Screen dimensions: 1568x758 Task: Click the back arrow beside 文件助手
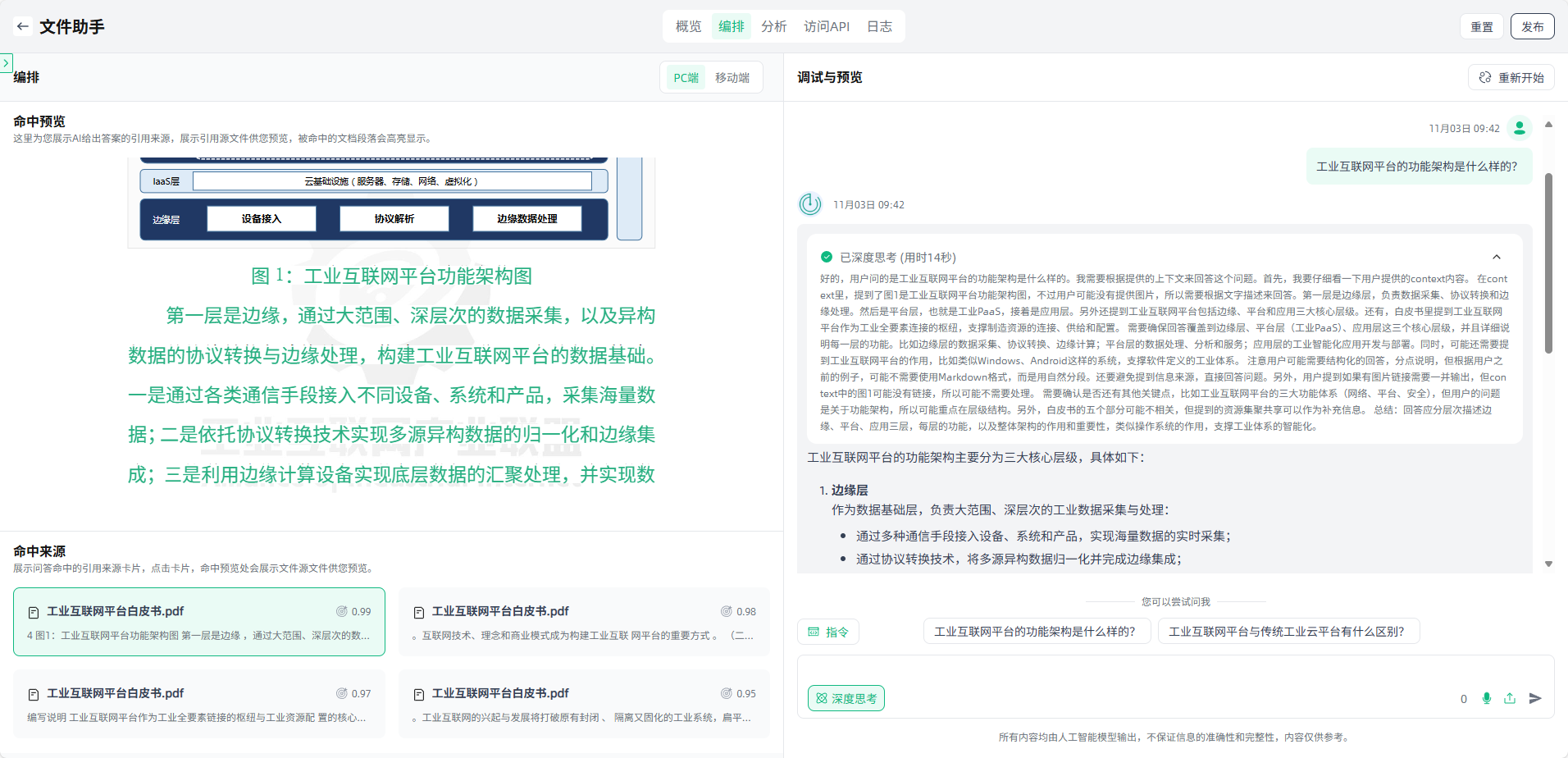22,26
